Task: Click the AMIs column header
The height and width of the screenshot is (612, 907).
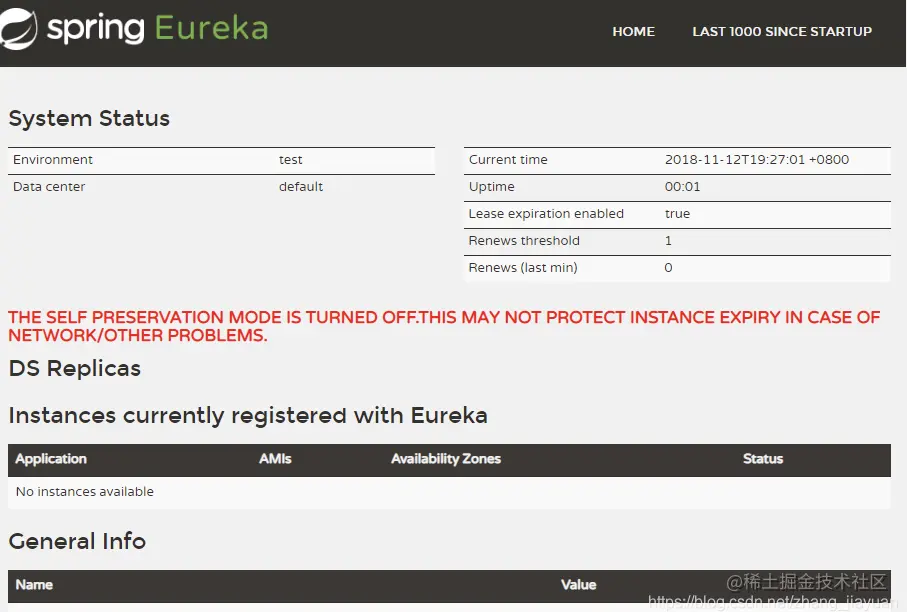Action: tap(275, 459)
